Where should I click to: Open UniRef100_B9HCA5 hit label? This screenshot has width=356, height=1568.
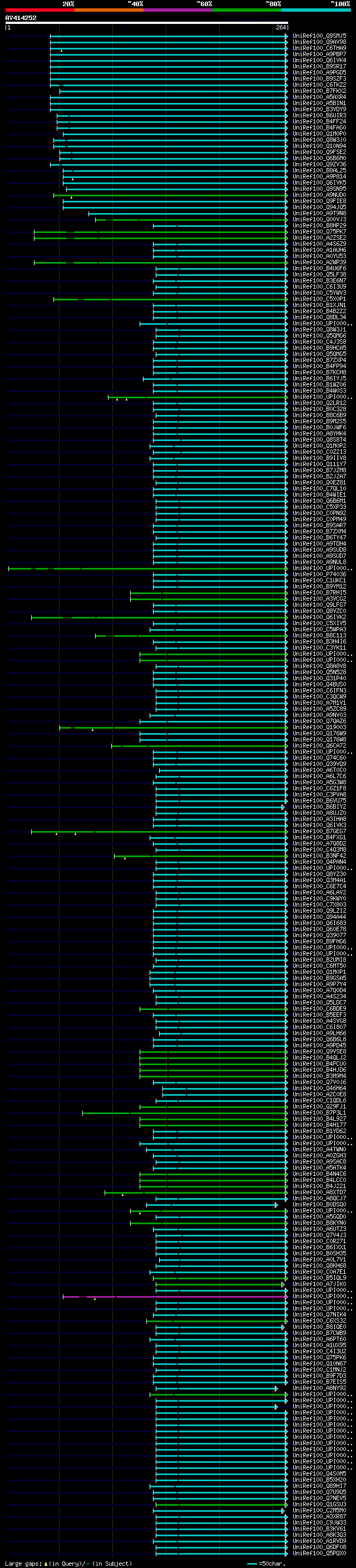[x=319, y=348]
